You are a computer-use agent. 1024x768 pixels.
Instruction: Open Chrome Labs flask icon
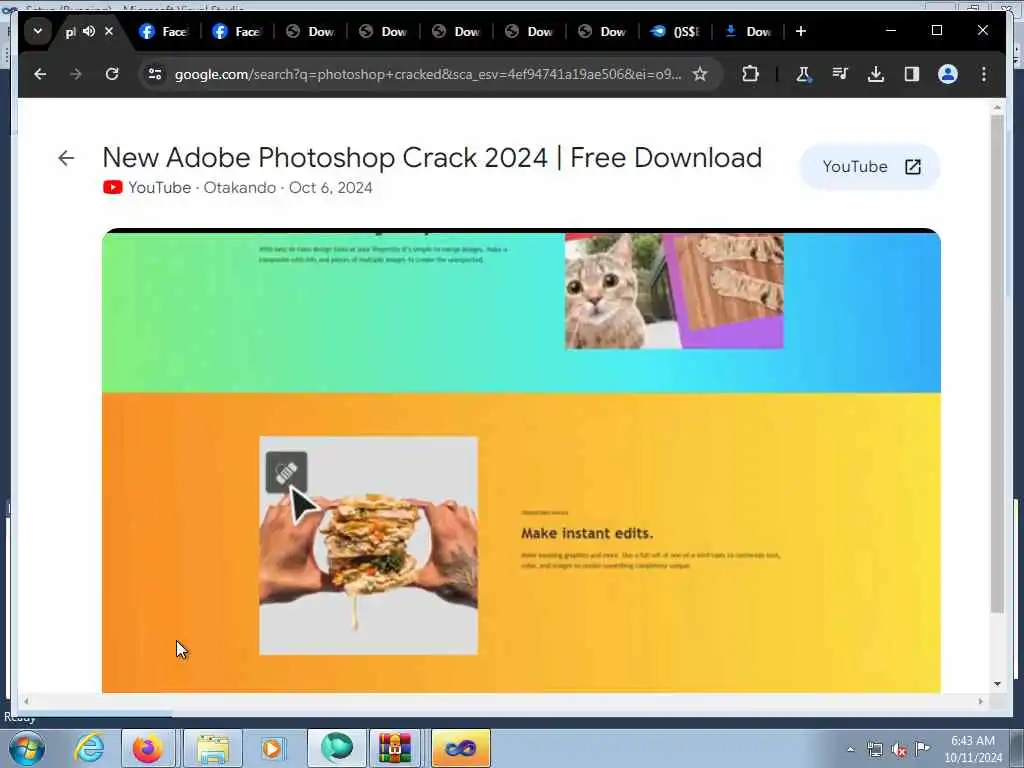tap(803, 74)
